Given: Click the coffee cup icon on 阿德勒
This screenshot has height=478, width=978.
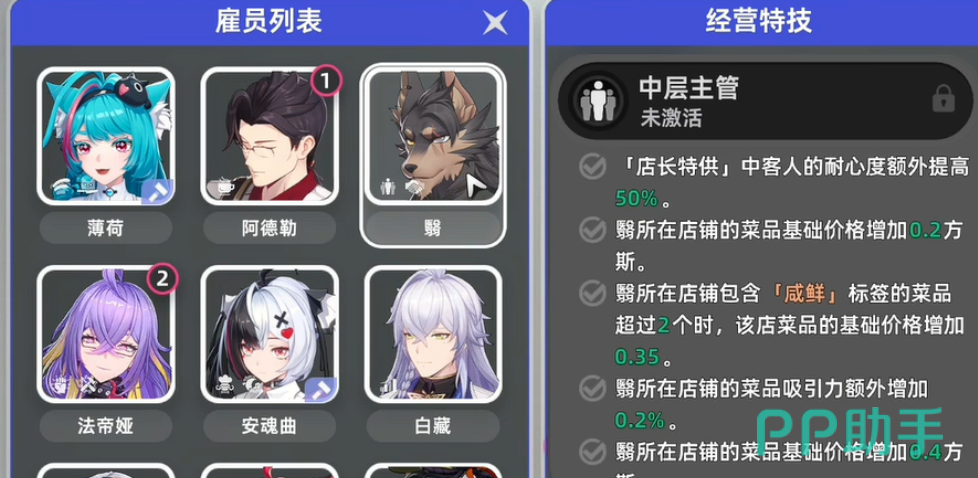Looking at the screenshot, I should [x=218, y=185].
